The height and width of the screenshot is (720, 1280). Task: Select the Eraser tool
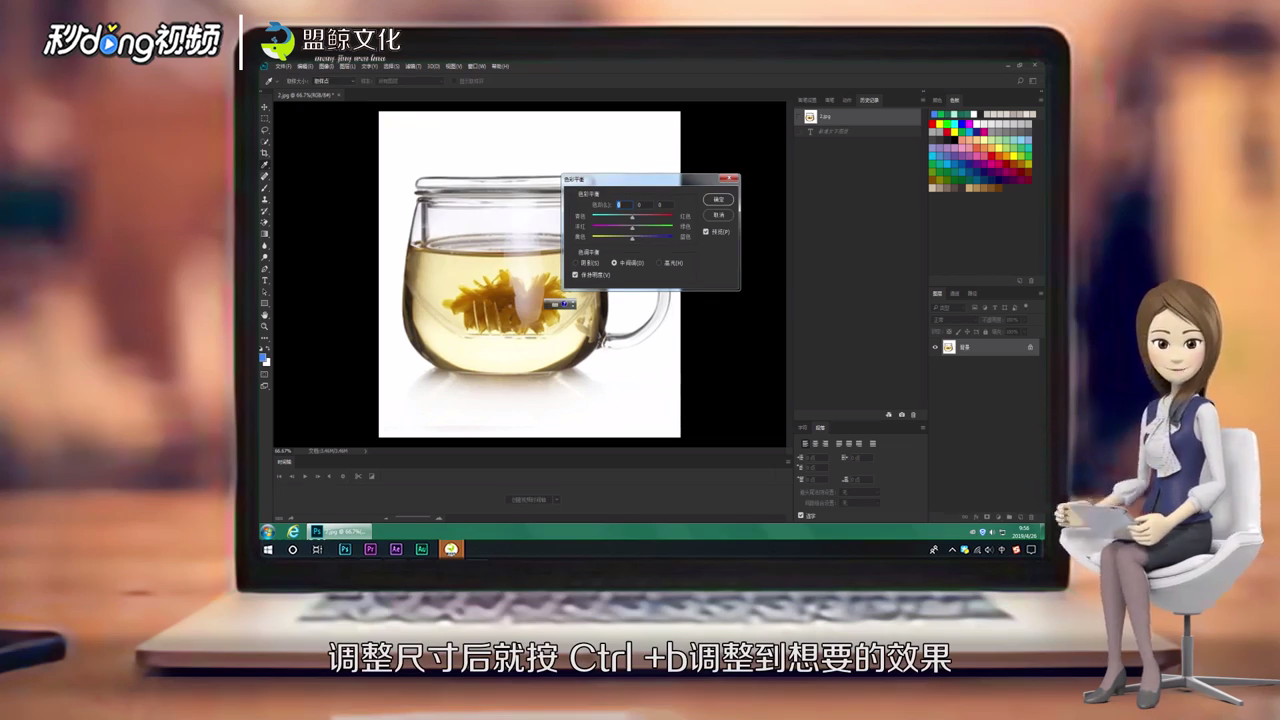point(265,221)
